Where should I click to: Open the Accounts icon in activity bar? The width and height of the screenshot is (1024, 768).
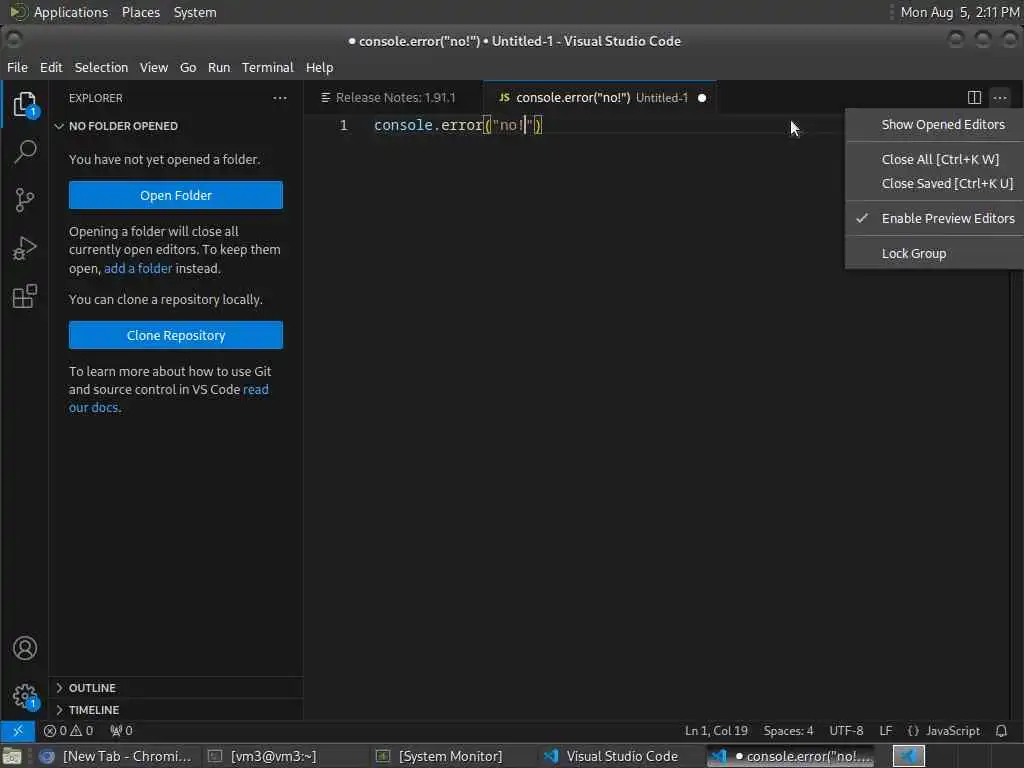point(25,648)
